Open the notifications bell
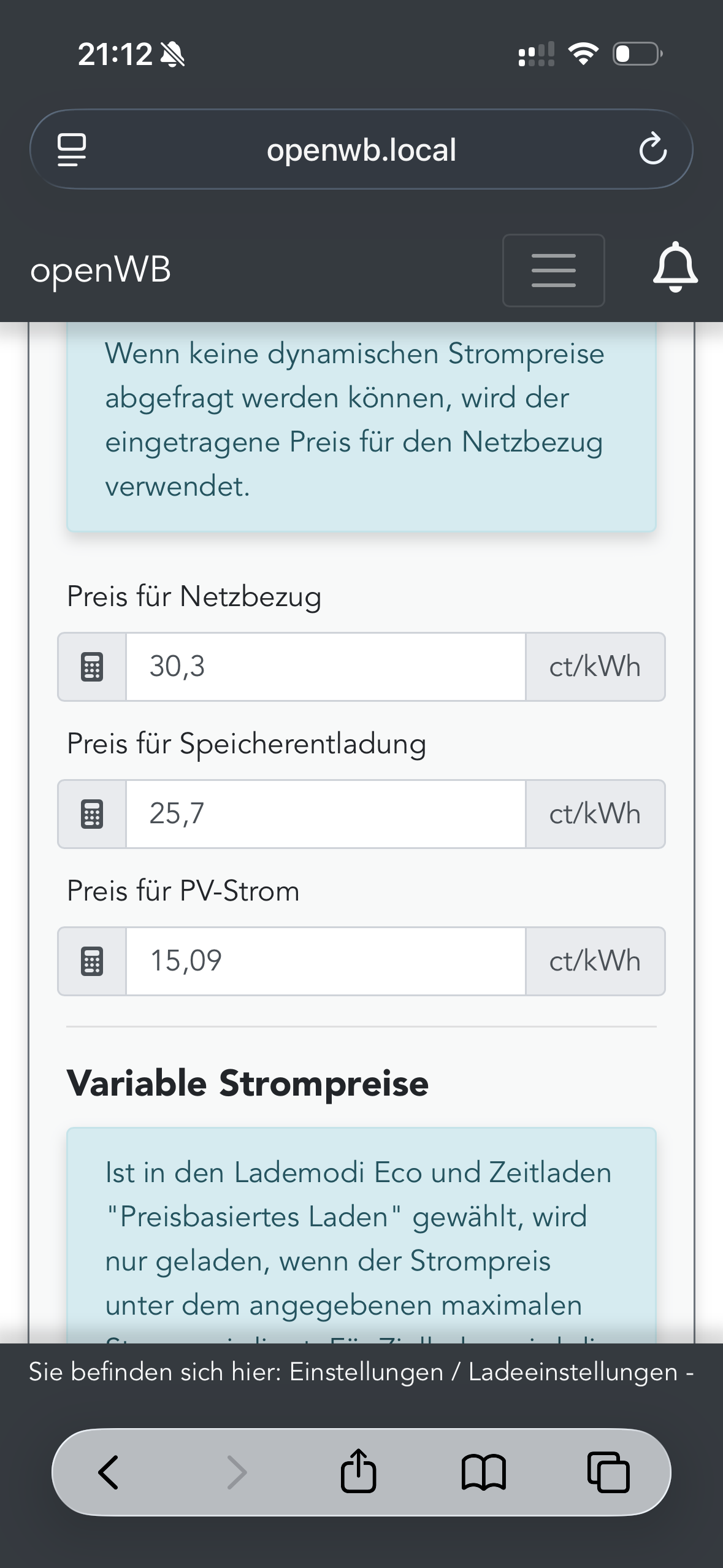The image size is (723, 1568). point(675,267)
